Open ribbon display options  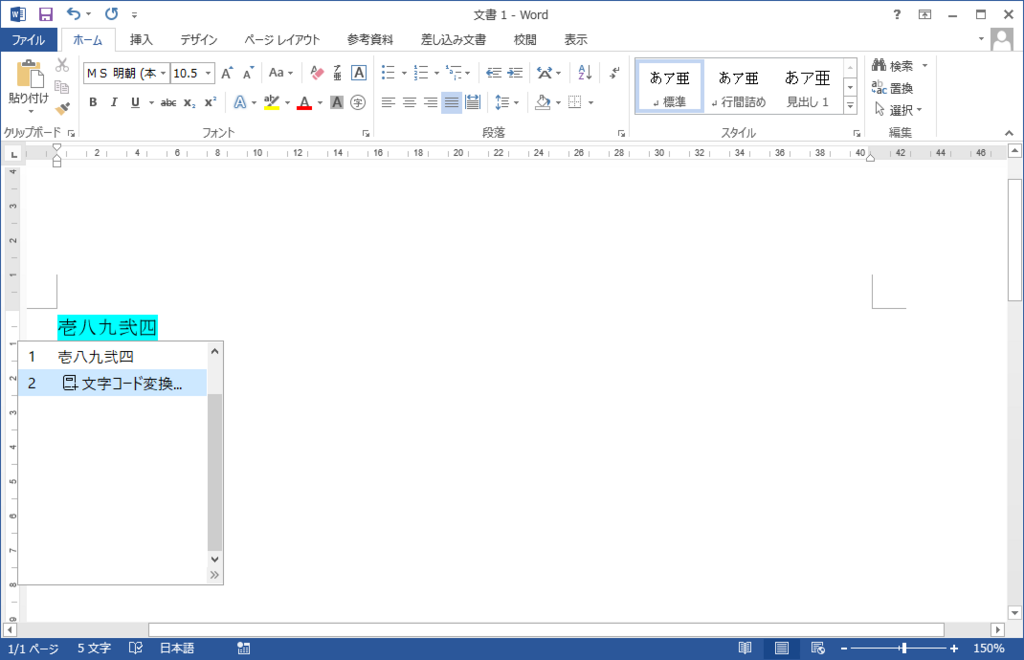[x=925, y=14]
